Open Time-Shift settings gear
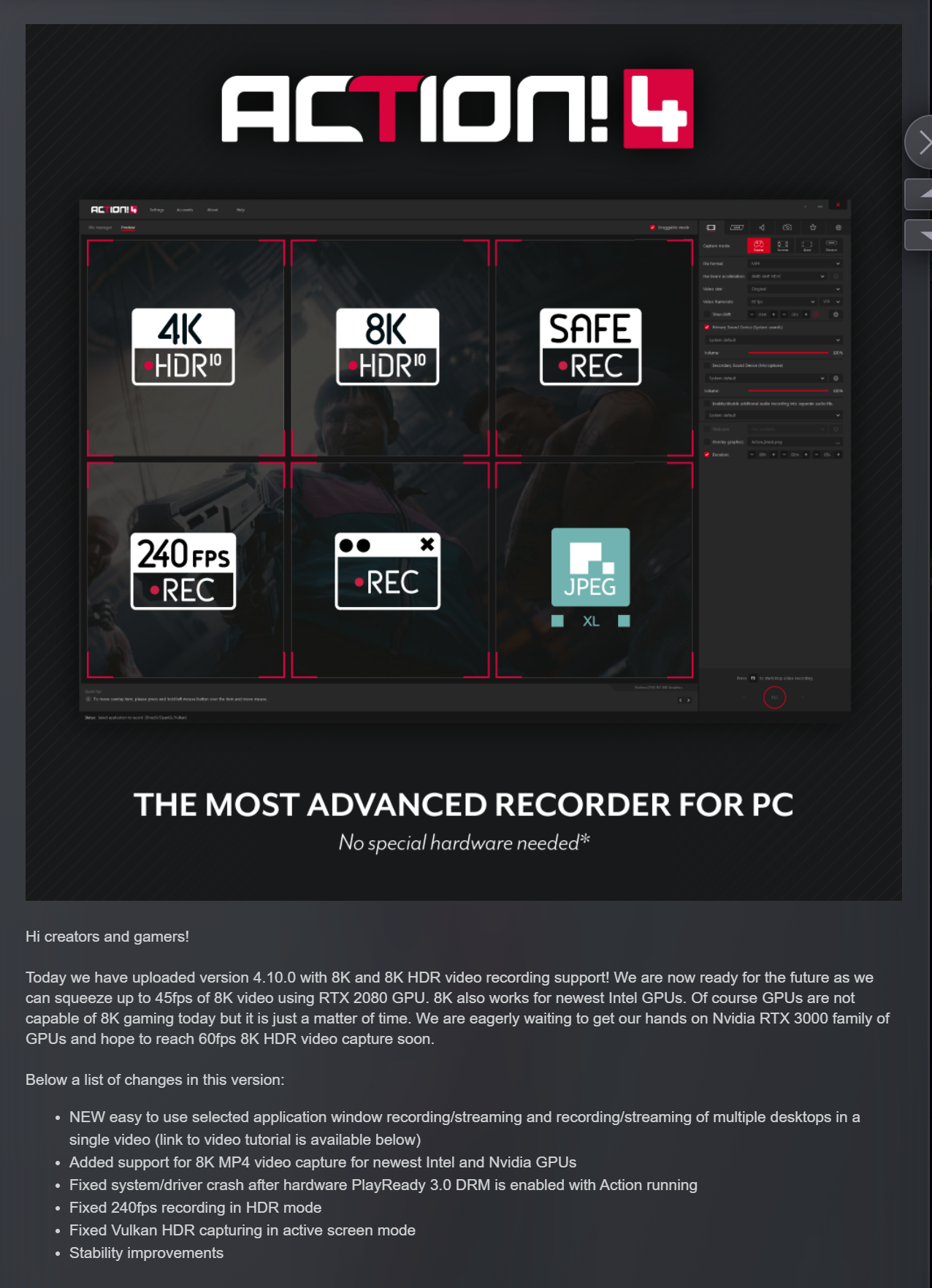The width and height of the screenshot is (932, 1288). 836,315
